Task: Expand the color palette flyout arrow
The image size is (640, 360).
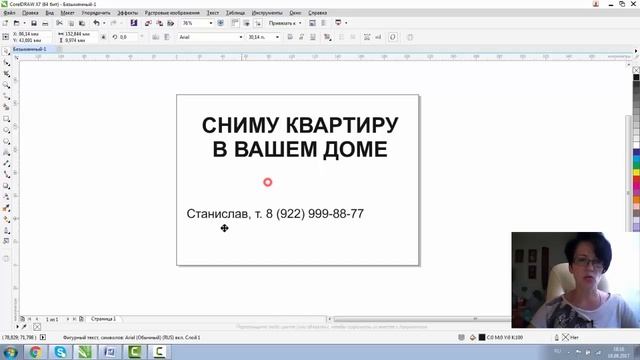Action: point(636,51)
